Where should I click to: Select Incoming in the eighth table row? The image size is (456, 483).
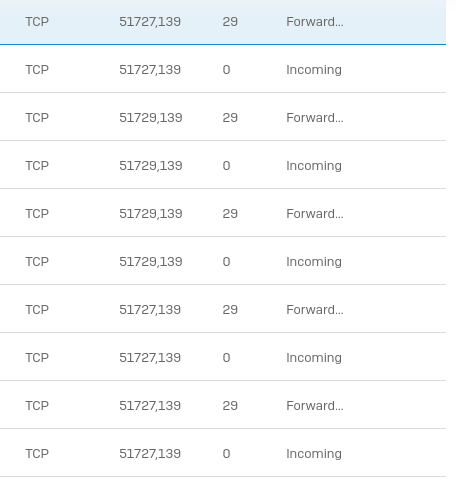point(314,358)
